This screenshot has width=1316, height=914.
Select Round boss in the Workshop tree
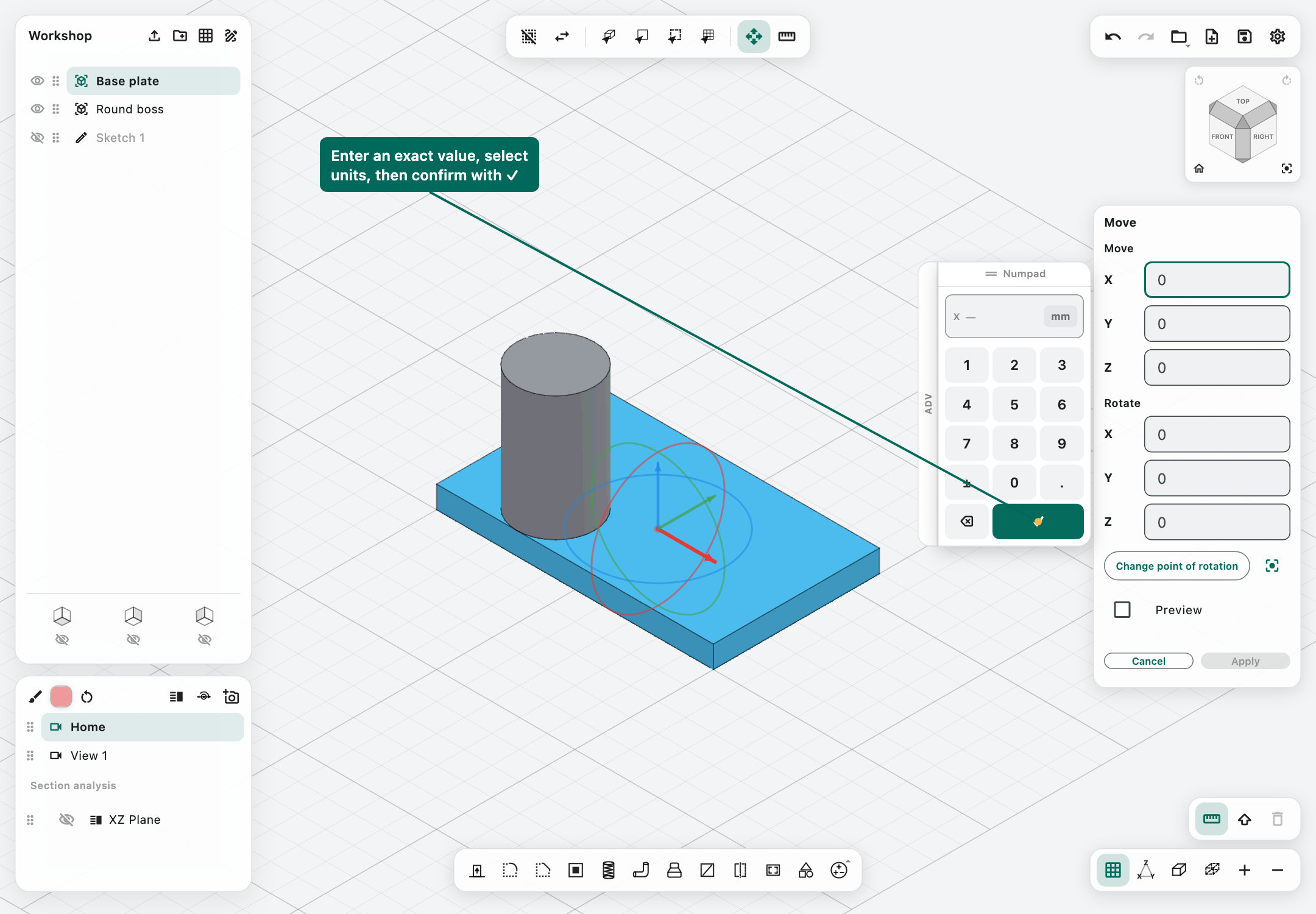153,109
